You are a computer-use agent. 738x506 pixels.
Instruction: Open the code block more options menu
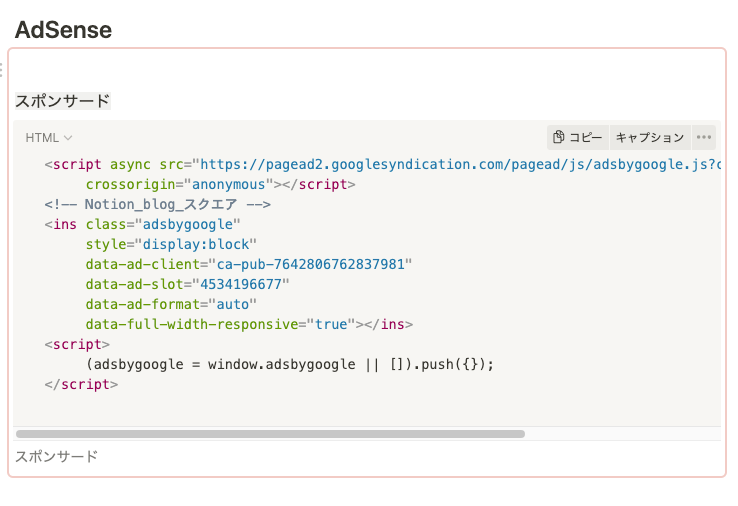pos(704,137)
